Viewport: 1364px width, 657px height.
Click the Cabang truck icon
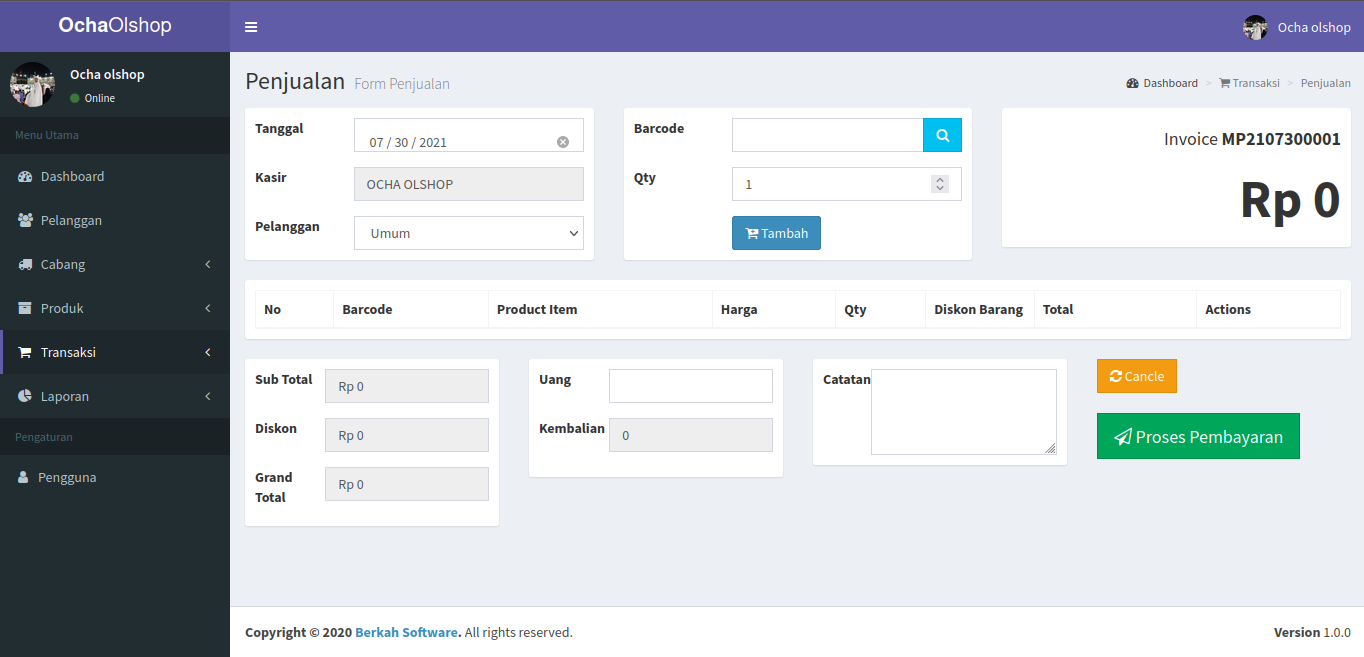(x=25, y=265)
